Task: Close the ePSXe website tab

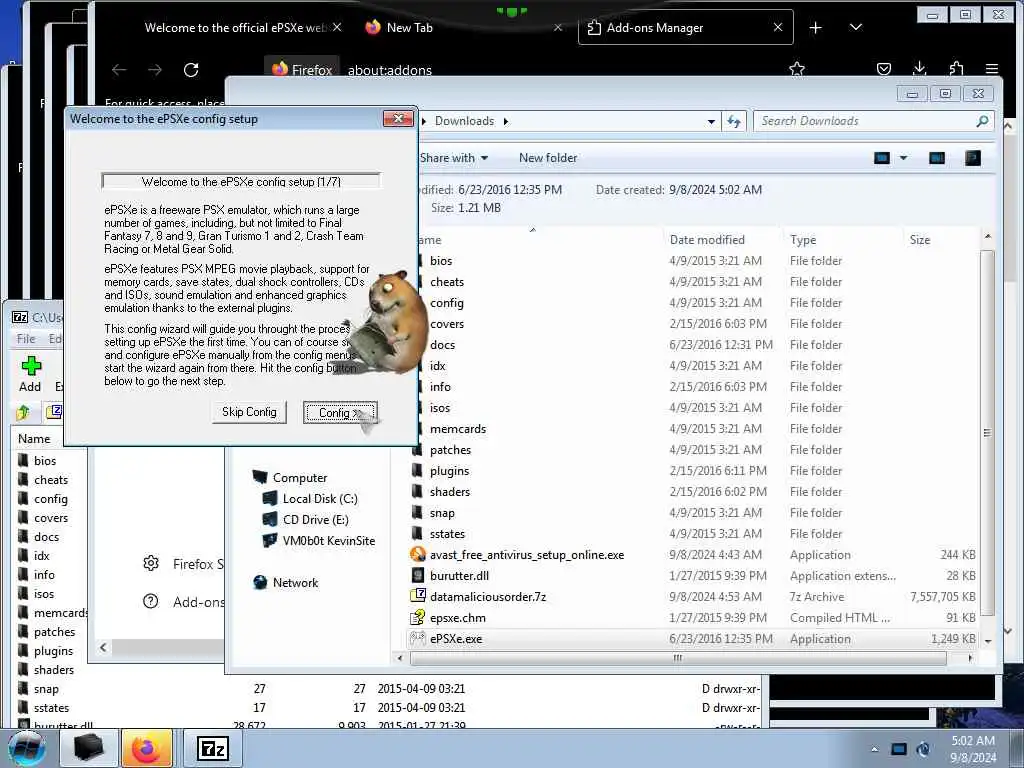Action: (x=337, y=27)
